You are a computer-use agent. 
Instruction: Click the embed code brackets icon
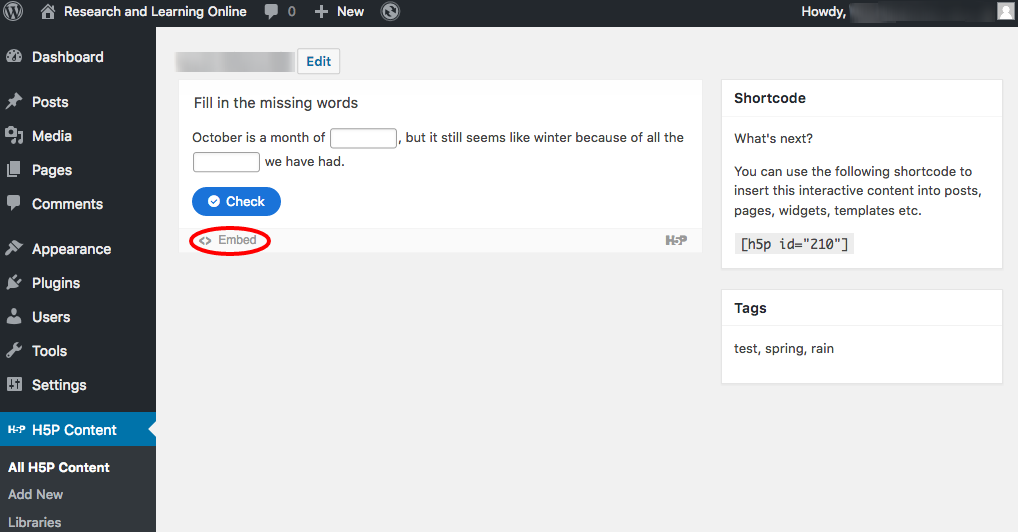click(205, 240)
